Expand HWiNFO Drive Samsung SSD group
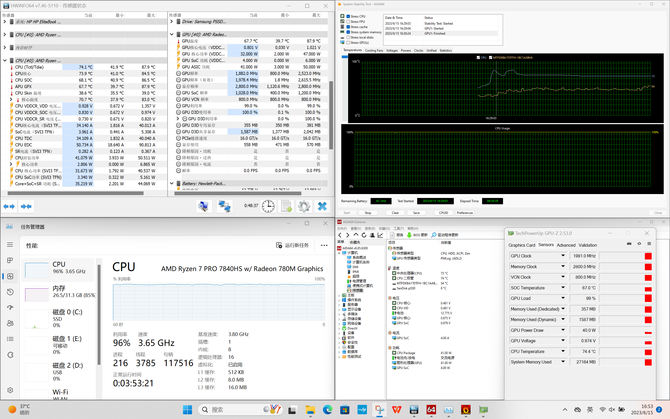Image resolution: width=670 pixels, height=419 pixels. pos(172,21)
